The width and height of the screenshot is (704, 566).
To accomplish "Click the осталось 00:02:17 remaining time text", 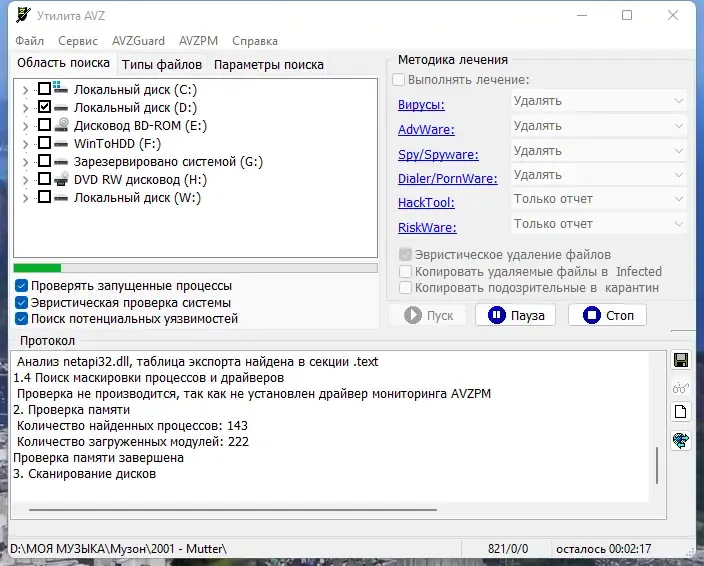I will [603, 548].
